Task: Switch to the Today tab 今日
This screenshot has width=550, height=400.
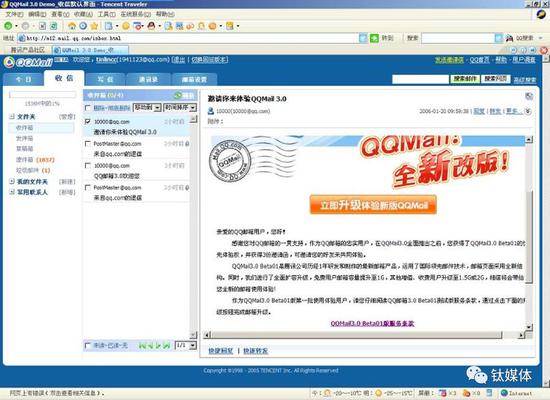Action: click(x=23, y=80)
